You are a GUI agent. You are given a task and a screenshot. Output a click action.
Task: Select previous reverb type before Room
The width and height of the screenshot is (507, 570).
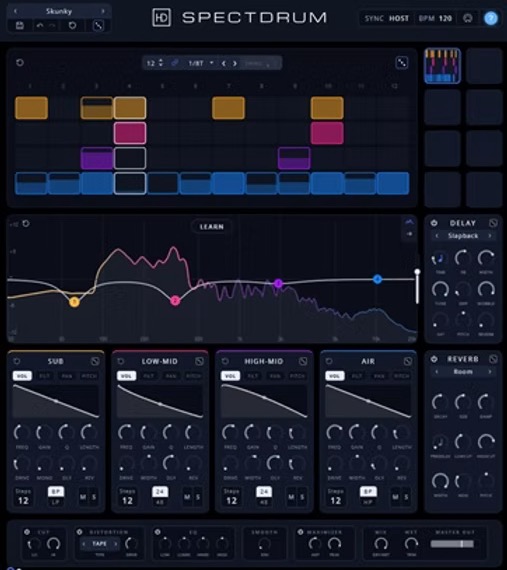437,372
